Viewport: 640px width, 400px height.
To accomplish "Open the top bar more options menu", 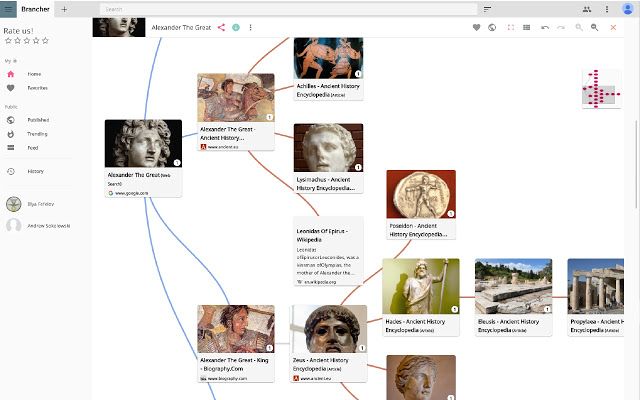I will [607, 9].
